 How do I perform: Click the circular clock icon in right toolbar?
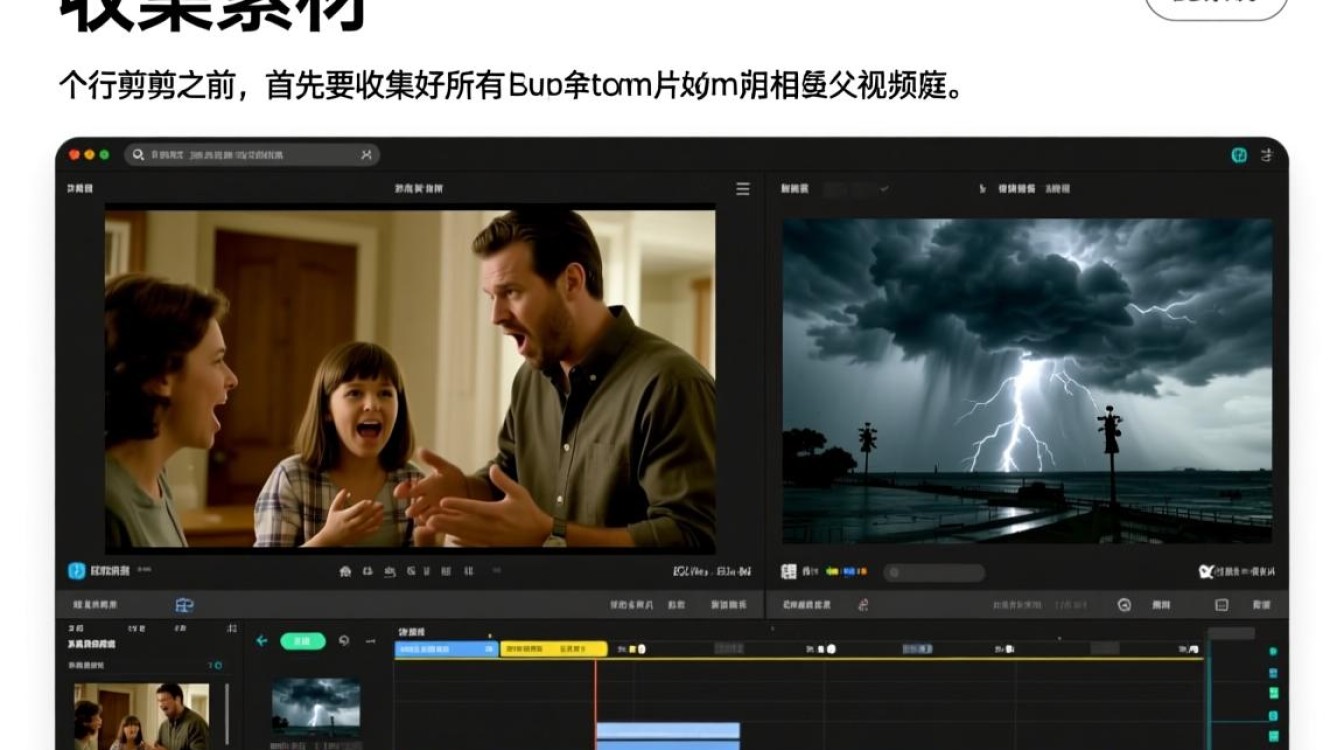coord(1124,605)
